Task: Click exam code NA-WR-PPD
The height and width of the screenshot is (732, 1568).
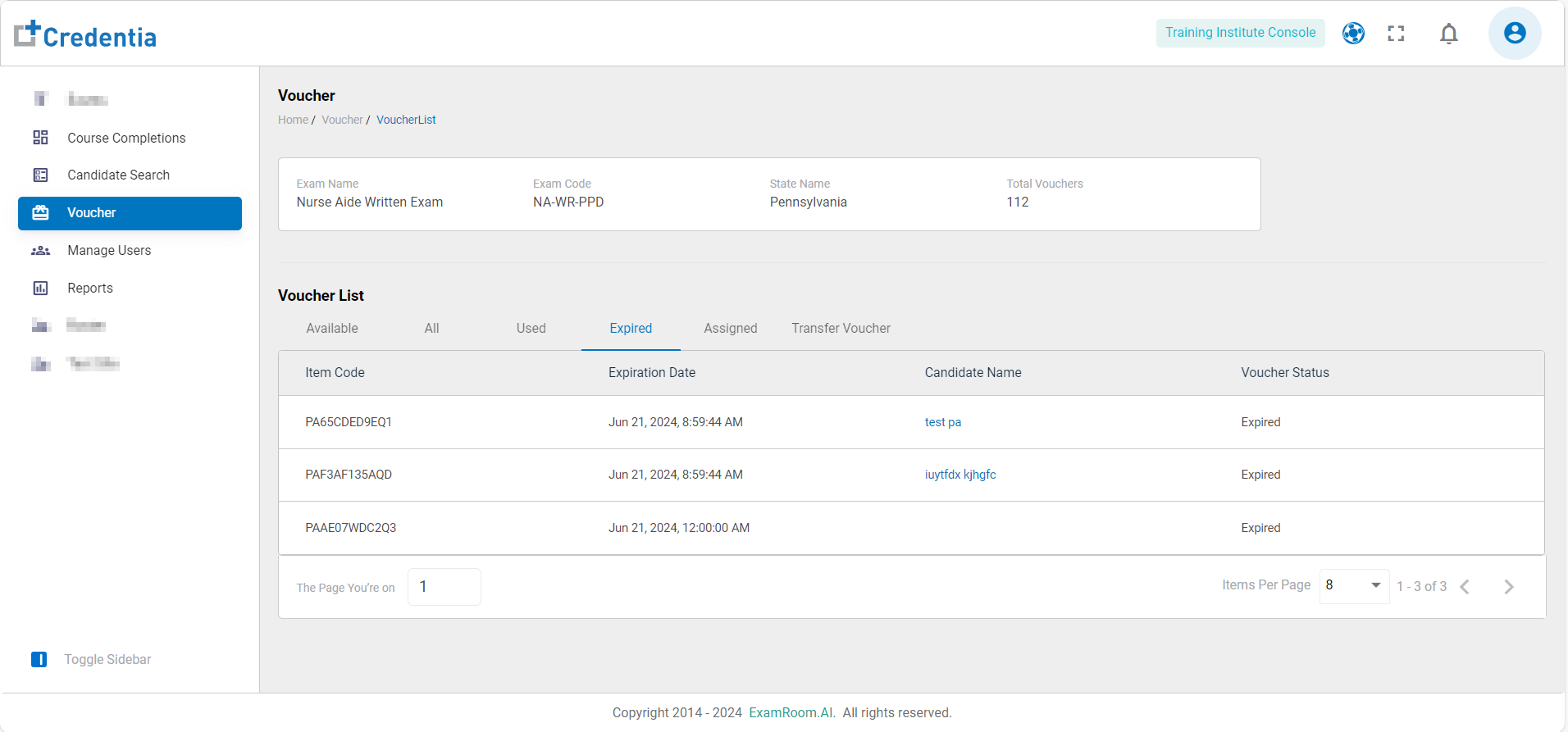Action: click(x=568, y=202)
